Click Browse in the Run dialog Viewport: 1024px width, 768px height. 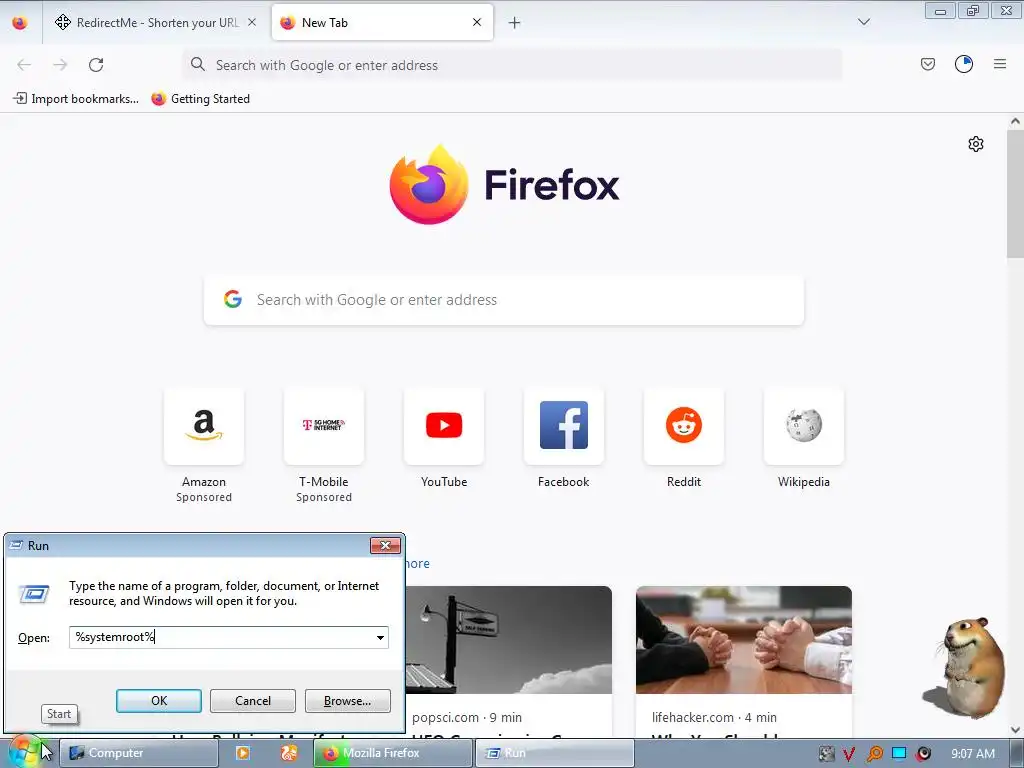click(x=347, y=701)
